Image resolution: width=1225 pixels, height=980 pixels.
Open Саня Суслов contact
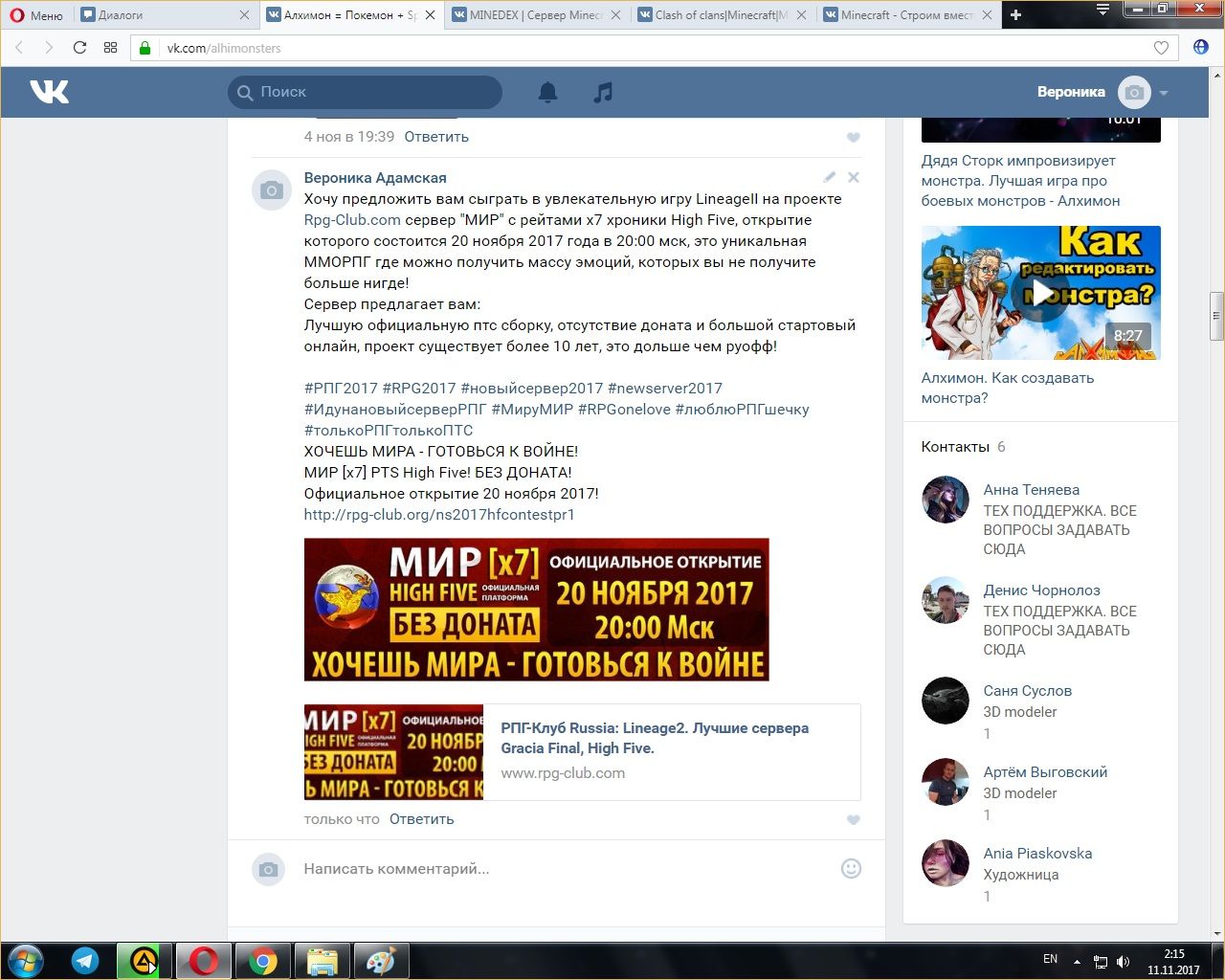click(x=1028, y=691)
